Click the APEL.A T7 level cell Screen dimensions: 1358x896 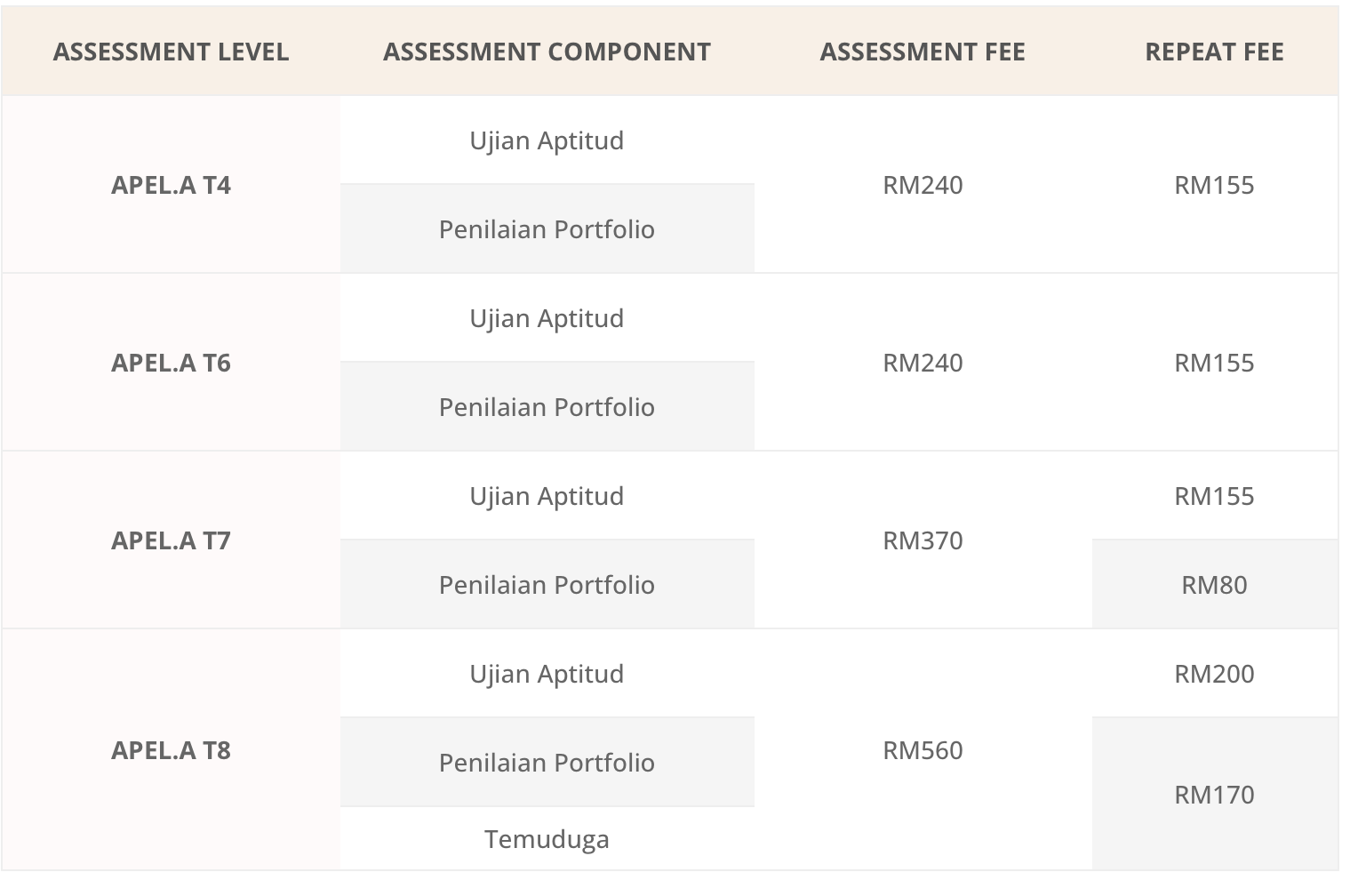pos(171,540)
